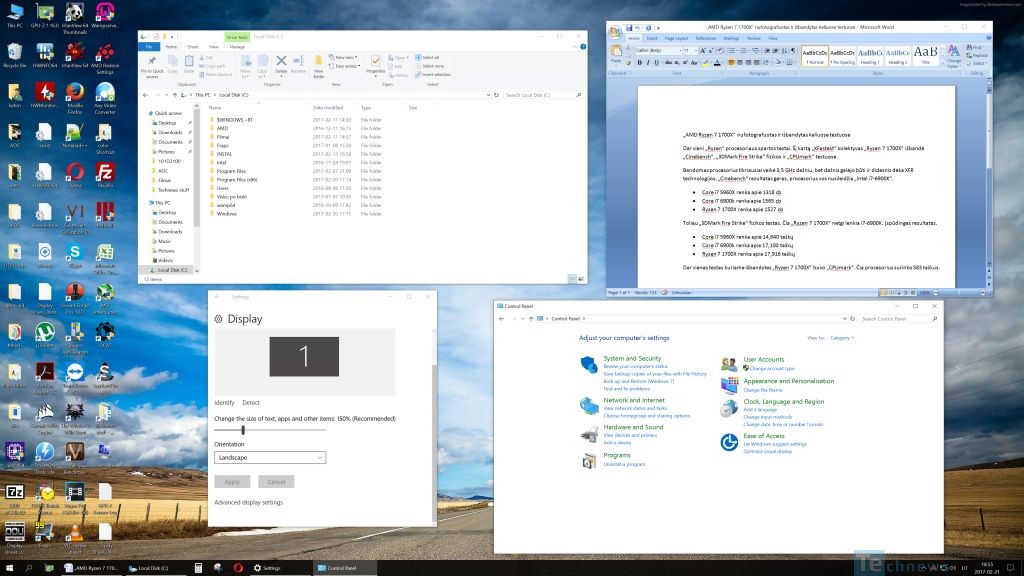Click the Underline button in Word
This screenshot has height=576, width=1024.
656,63
